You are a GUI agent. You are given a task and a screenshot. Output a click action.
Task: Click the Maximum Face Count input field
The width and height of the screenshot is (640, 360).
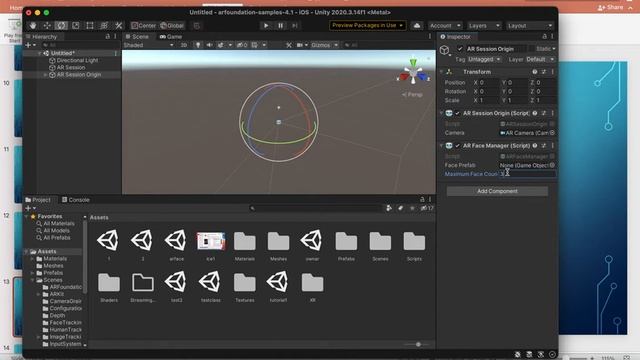527,174
